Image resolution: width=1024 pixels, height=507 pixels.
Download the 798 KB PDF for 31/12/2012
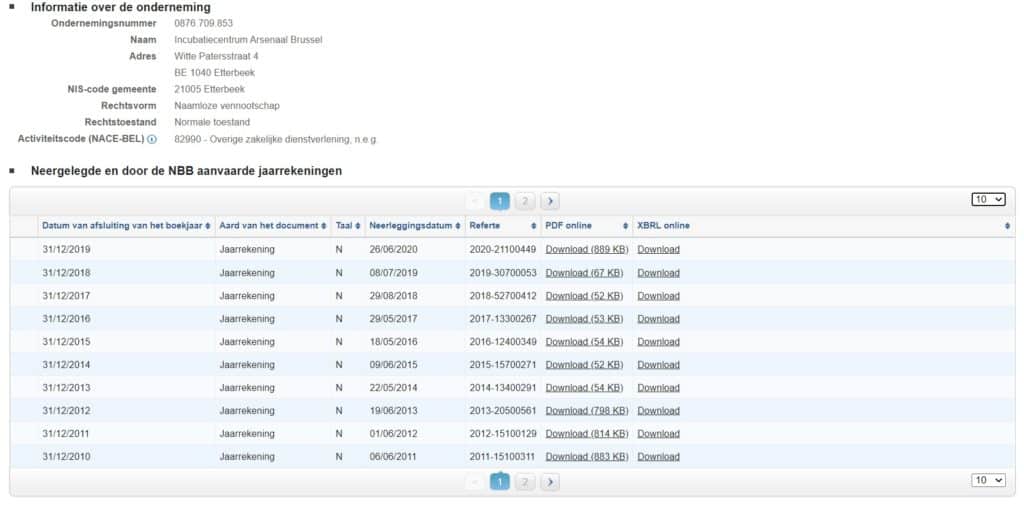[586, 411]
